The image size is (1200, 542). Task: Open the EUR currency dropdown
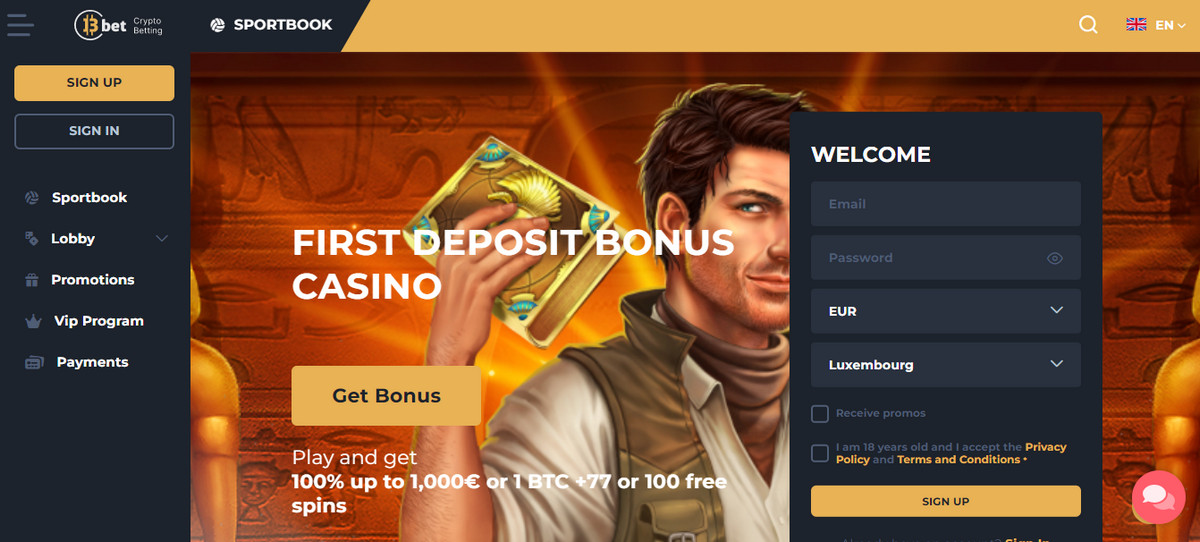click(946, 311)
